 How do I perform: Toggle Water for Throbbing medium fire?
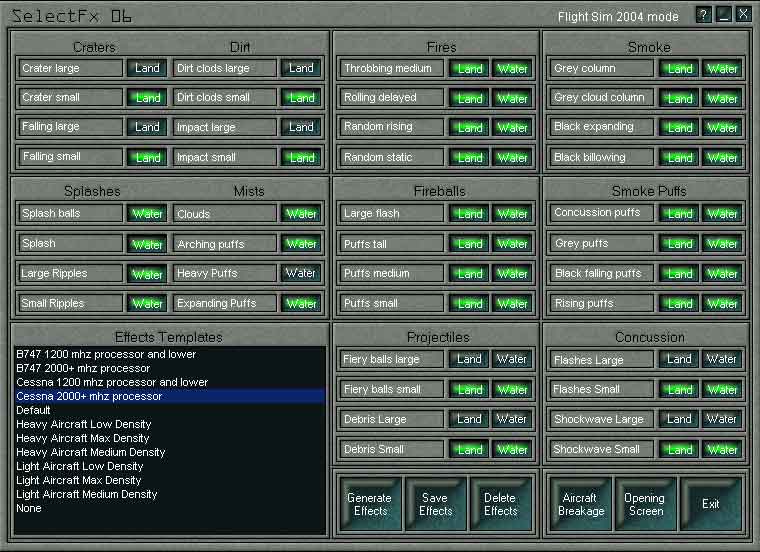click(512, 68)
